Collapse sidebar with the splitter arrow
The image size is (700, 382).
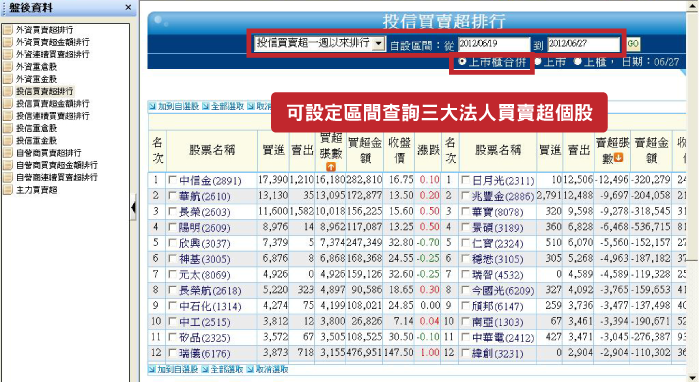pos(133,208)
